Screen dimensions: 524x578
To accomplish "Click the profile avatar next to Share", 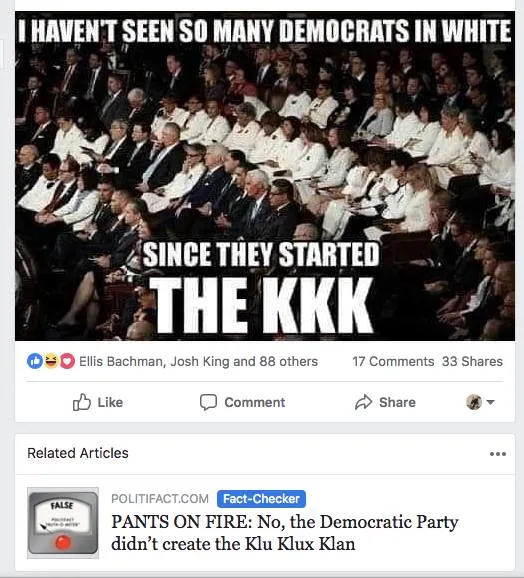I will 474,402.
